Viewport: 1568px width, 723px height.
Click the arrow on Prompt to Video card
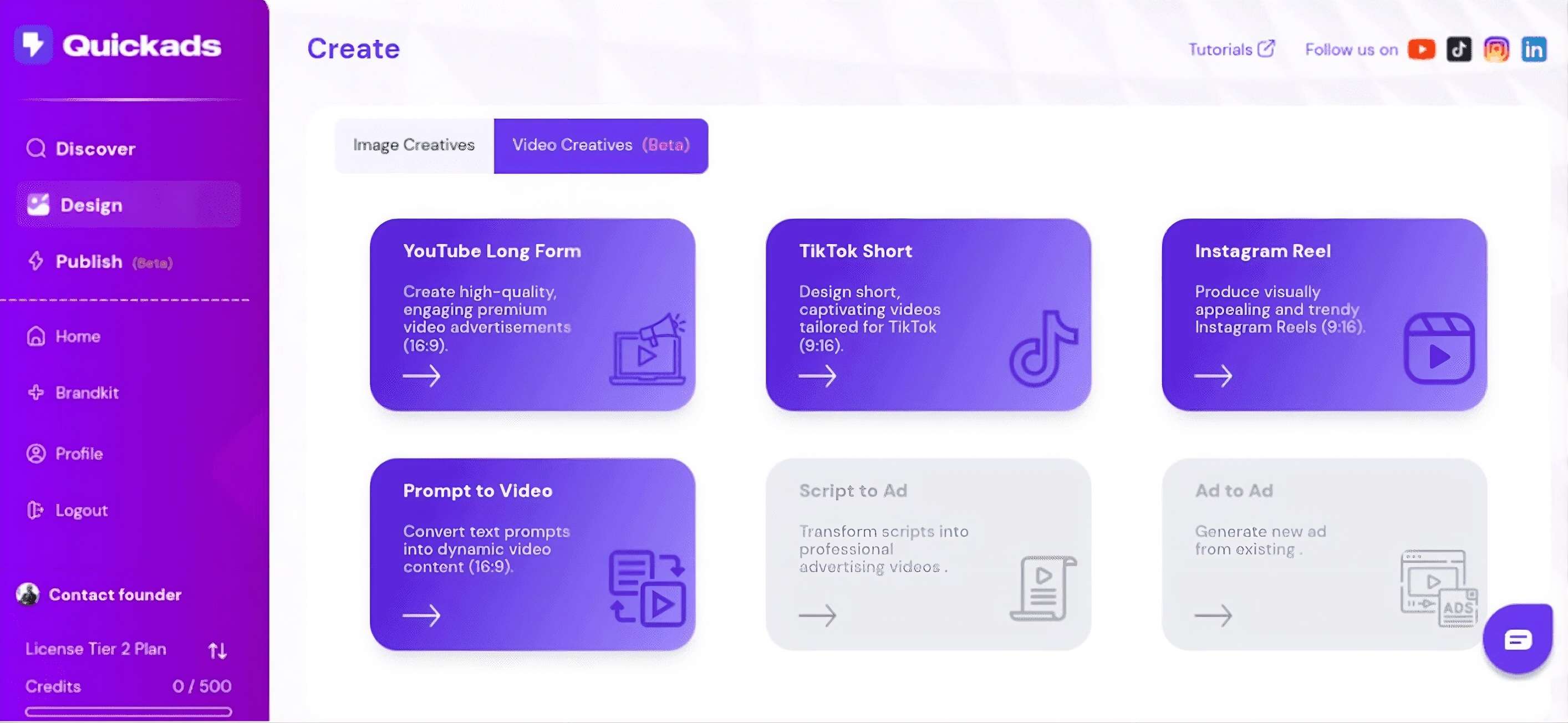tap(421, 615)
